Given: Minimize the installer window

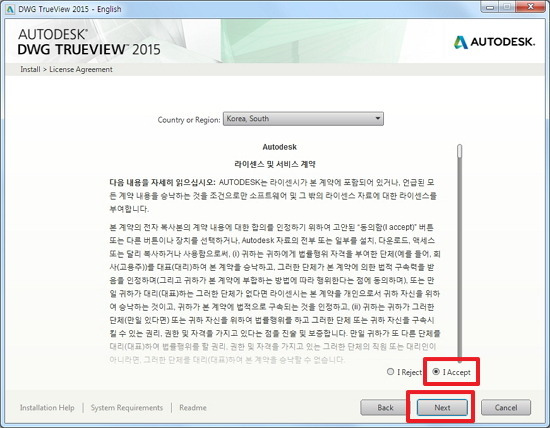Looking at the screenshot, I should coord(490,7).
